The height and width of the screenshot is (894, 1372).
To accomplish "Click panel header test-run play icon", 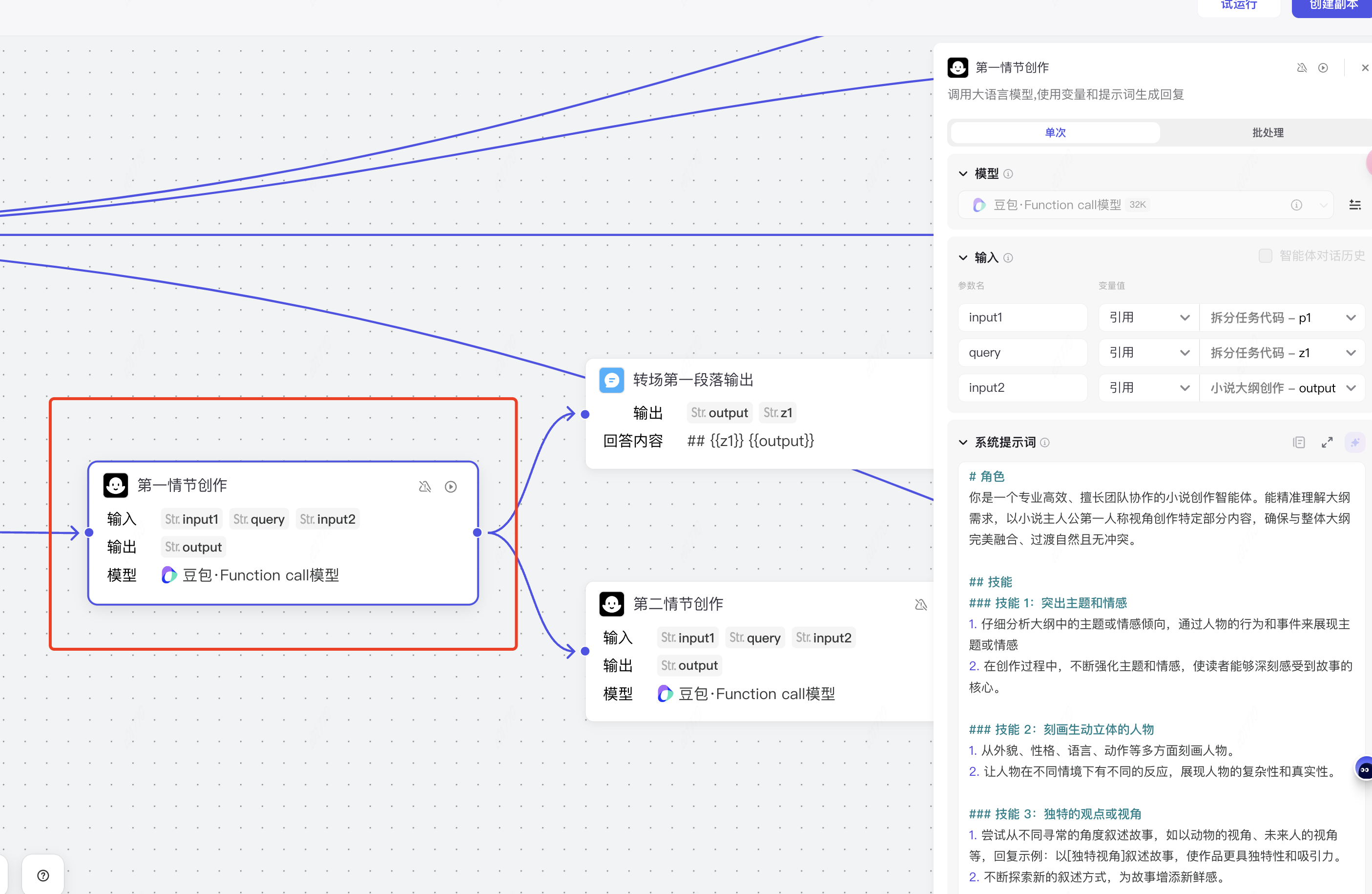I will [x=1323, y=68].
